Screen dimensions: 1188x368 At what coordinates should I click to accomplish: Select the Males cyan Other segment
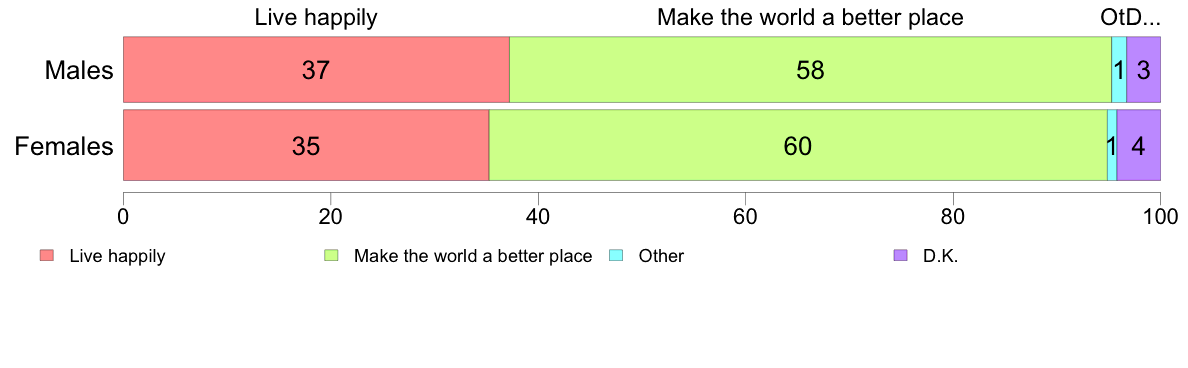1119,69
